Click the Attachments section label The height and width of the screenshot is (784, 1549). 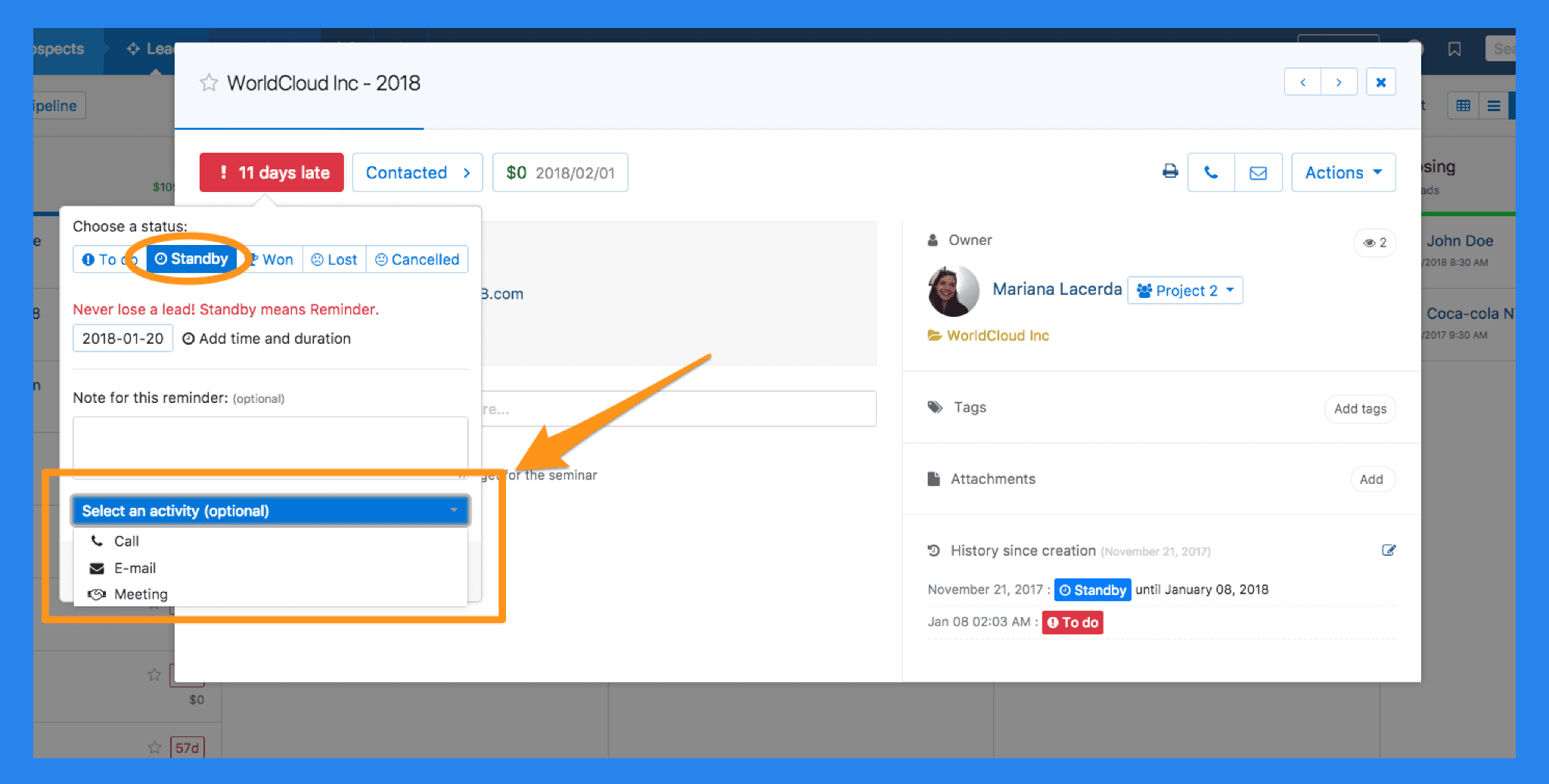point(992,479)
